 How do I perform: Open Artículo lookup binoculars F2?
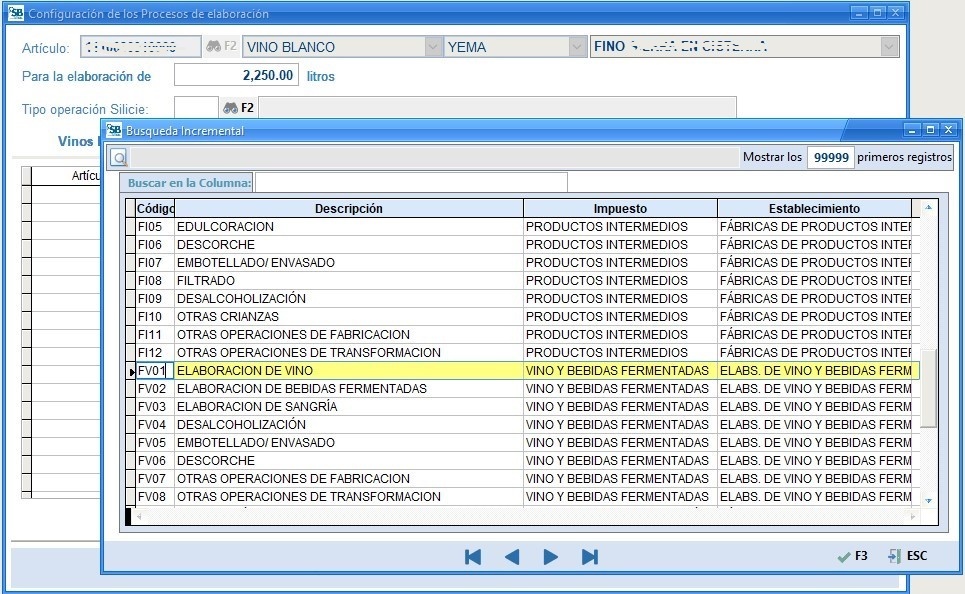tap(221, 47)
